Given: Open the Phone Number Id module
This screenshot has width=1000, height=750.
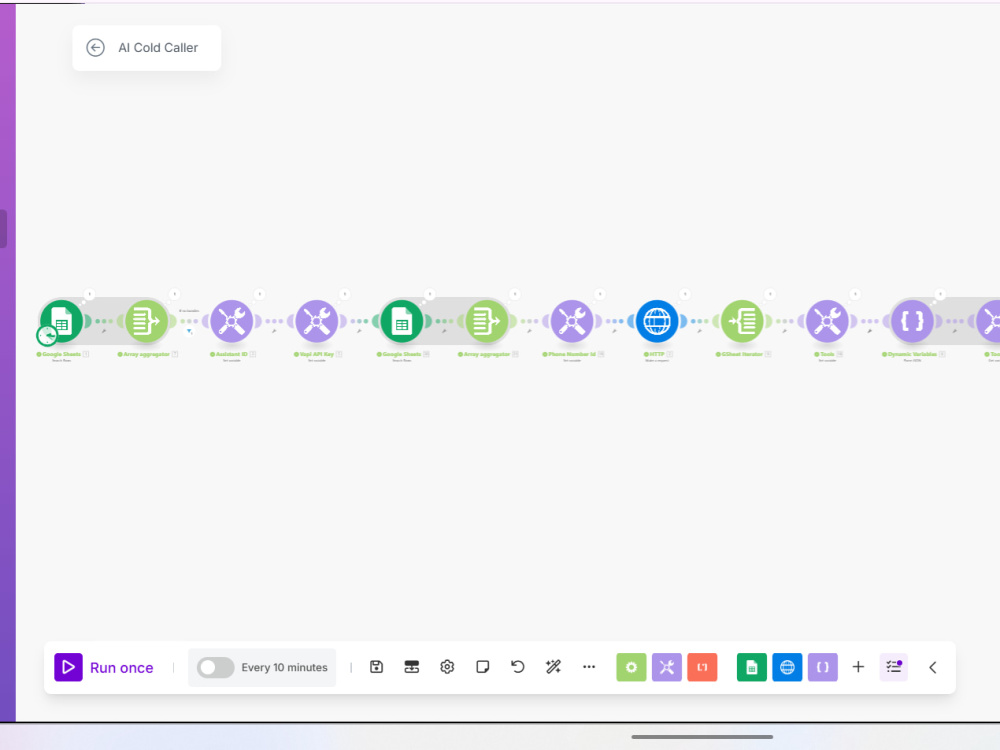Looking at the screenshot, I should point(572,321).
